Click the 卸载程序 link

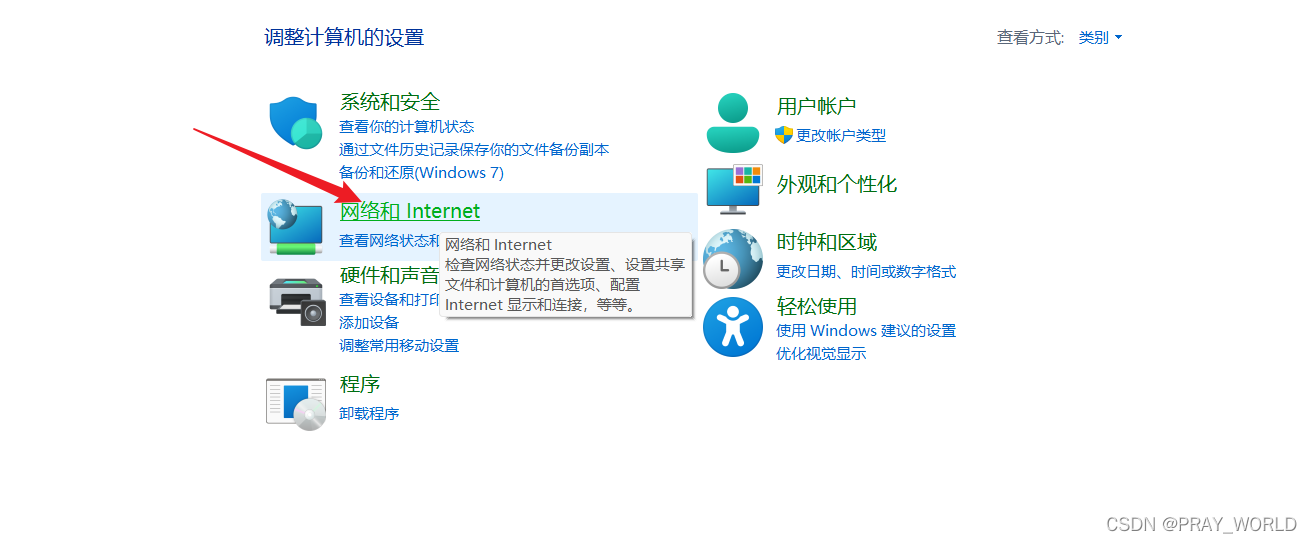(x=369, y=414)
